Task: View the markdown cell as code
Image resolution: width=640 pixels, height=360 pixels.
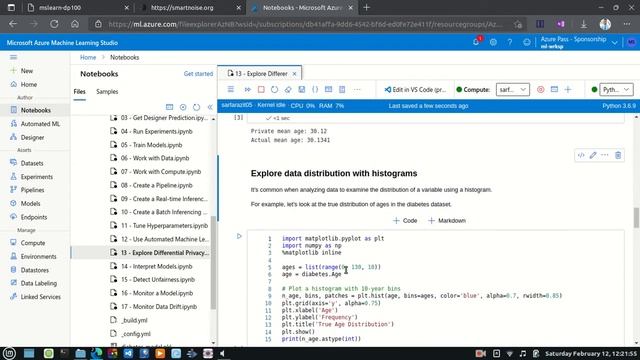Action: pos(581,155)
